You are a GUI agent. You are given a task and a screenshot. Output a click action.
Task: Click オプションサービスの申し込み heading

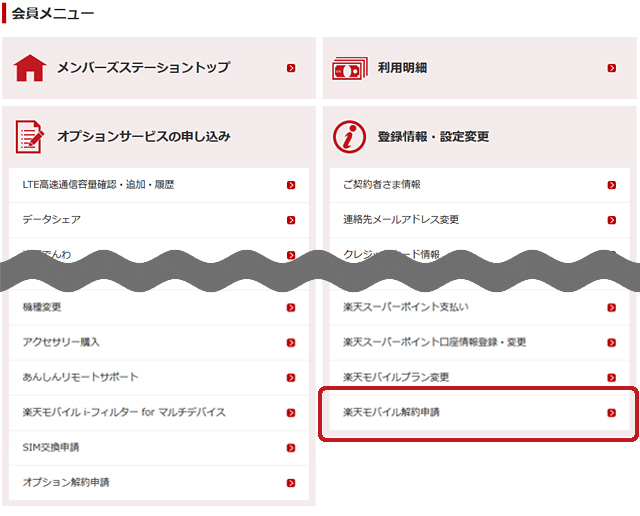coord(144,136)
